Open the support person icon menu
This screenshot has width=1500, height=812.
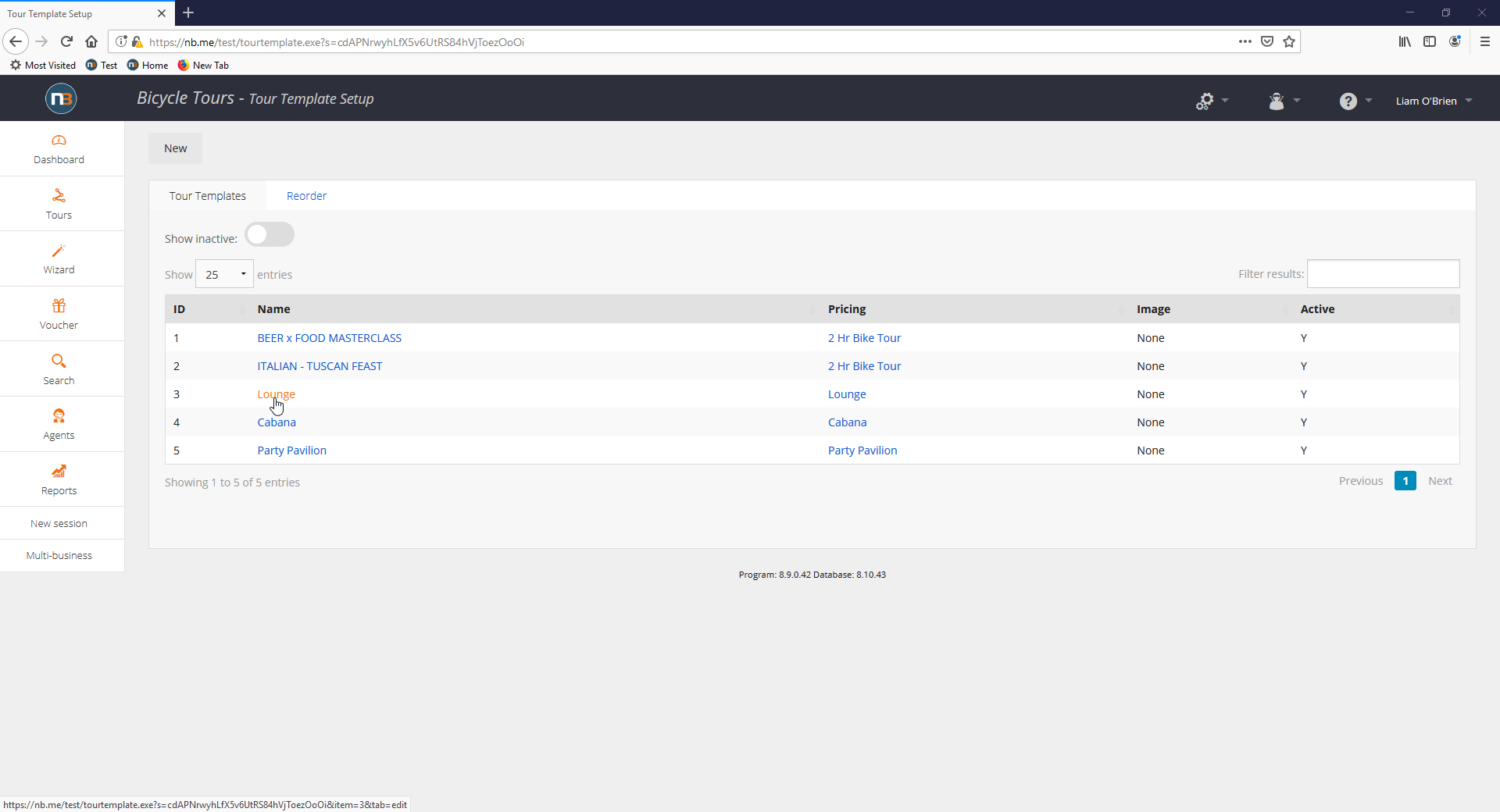(1284, 101)
